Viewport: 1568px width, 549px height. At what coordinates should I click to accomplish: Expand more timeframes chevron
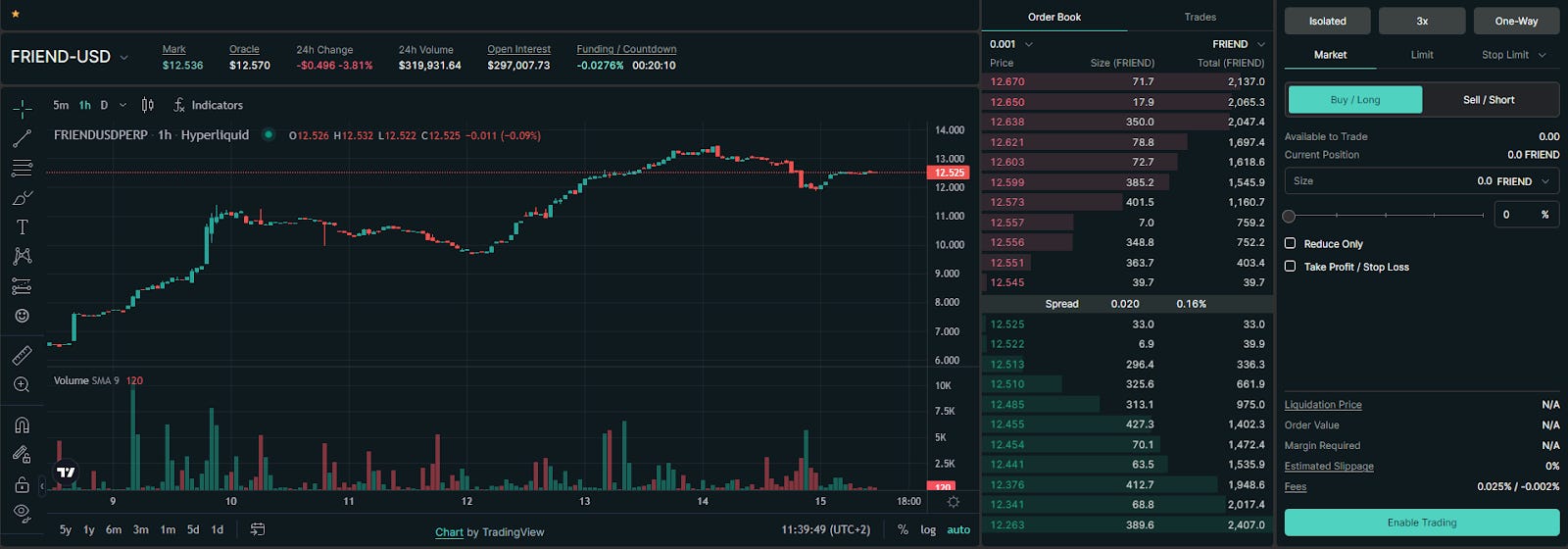pos(122,105)
